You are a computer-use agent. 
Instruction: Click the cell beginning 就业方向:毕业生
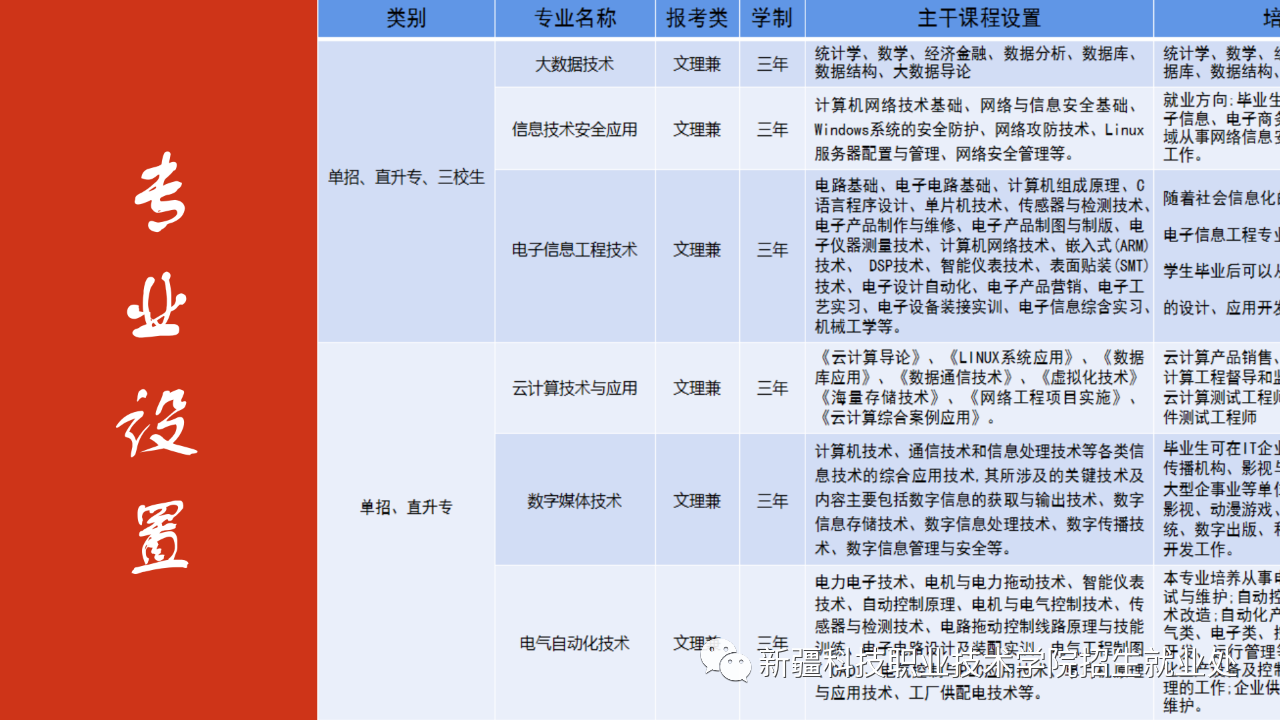pos(1217,129)
